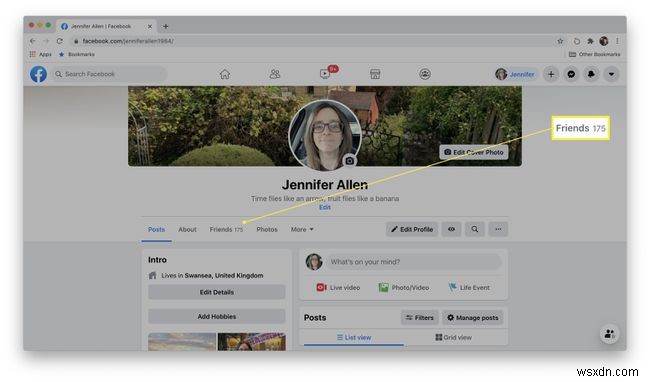Click the Manage posts button
The width and height of the screenshot is (650, 382).
tap(473, 318)
